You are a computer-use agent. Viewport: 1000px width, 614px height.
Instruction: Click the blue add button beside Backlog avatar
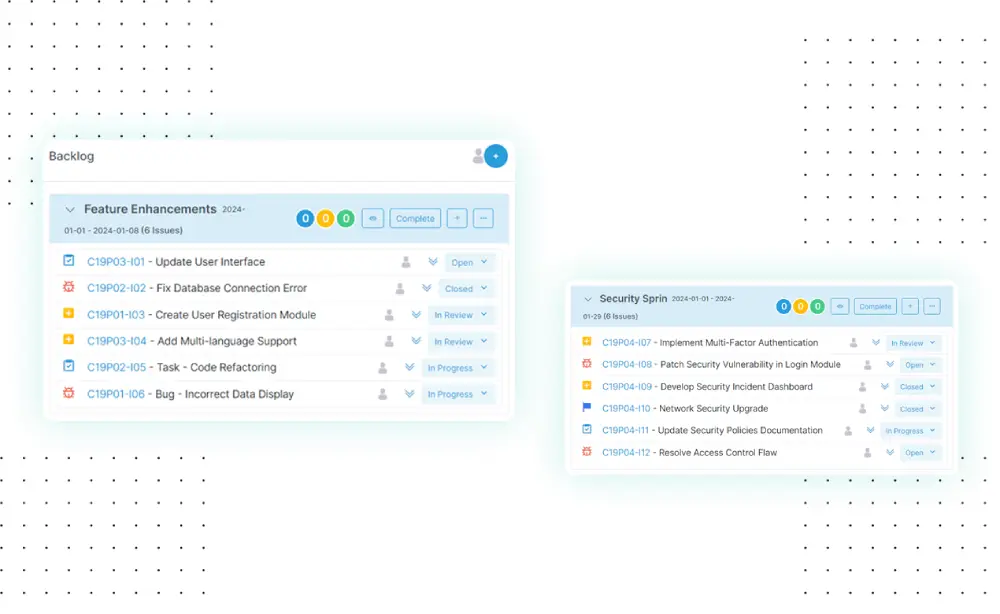pyautogui.click(x=495, y=156)
